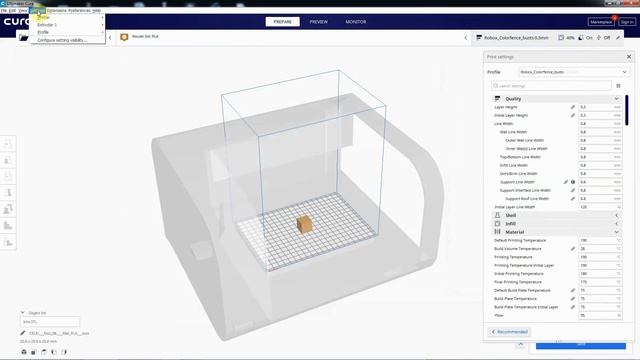Collapse printer selector with left chevron
Image resolution: width=640 pixels, height=360 pixels.
click(x=110, y=38)
